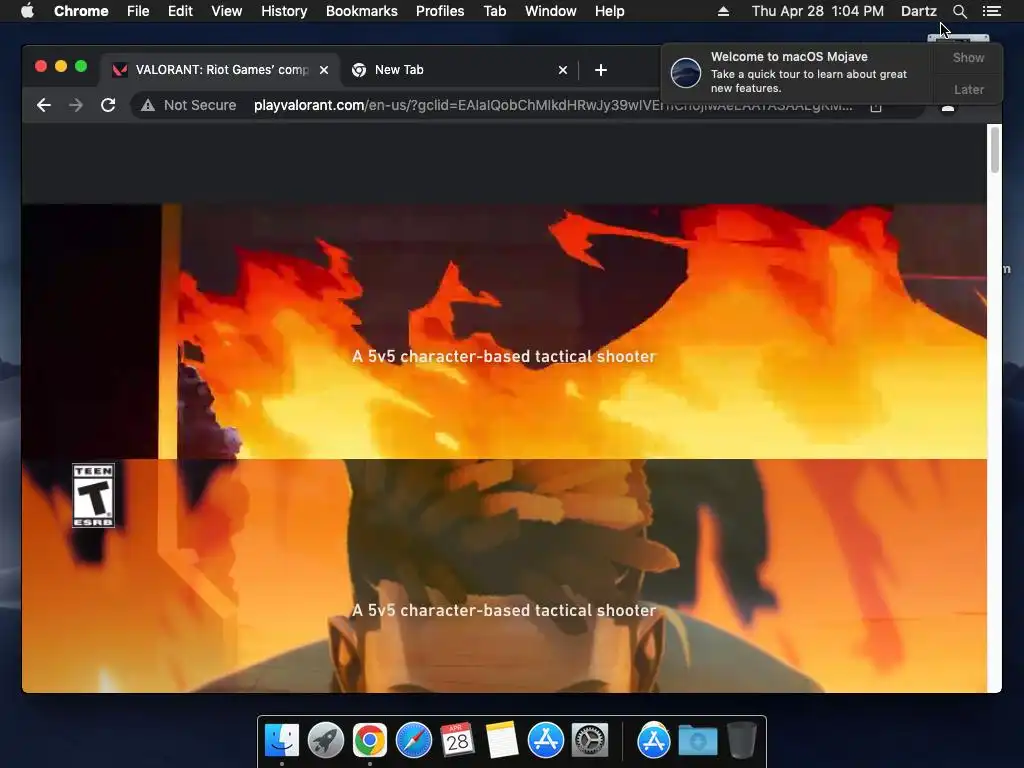Open System Preferences from the Dock
Image resolution: width=1024 pixels, height=768 pixels.
click(590, 741)
